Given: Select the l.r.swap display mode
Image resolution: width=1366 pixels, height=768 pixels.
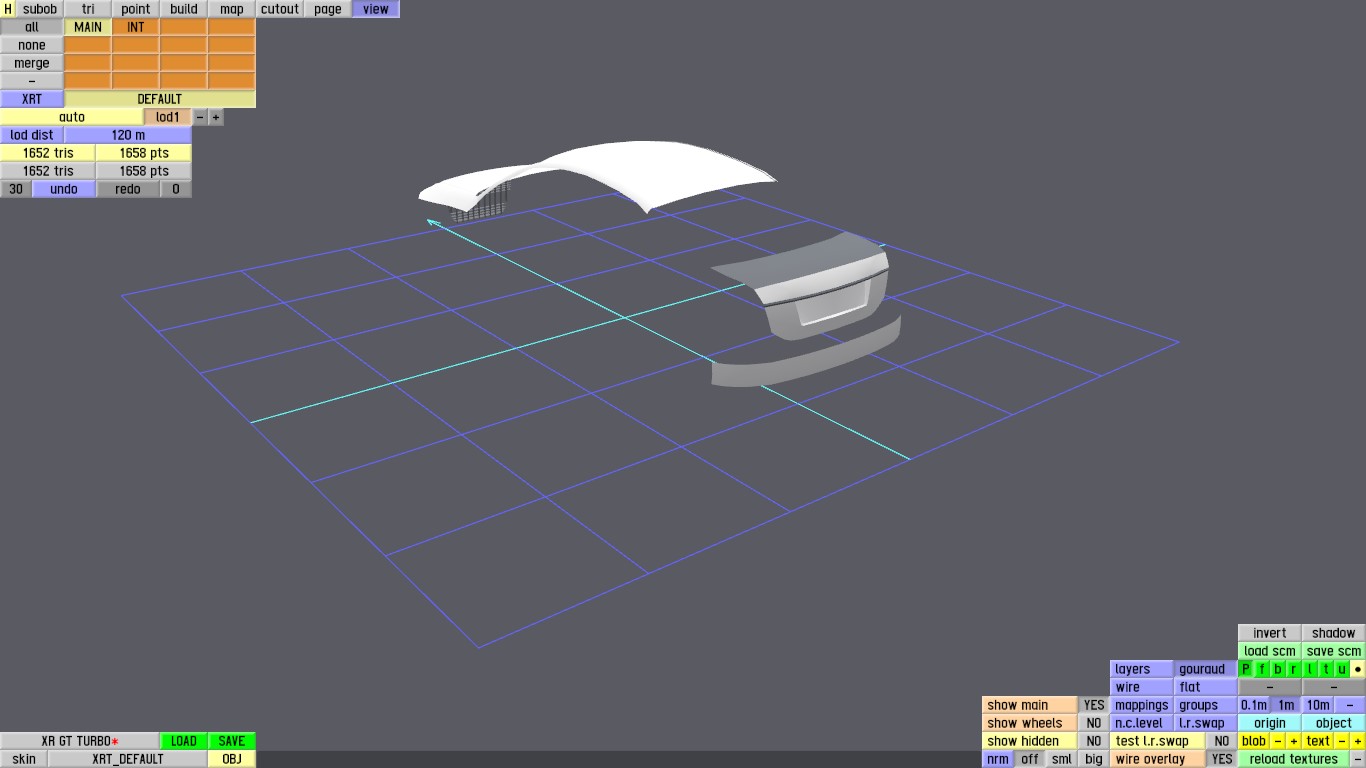Looking at the screenshot, I should [x=1206, y=723].
